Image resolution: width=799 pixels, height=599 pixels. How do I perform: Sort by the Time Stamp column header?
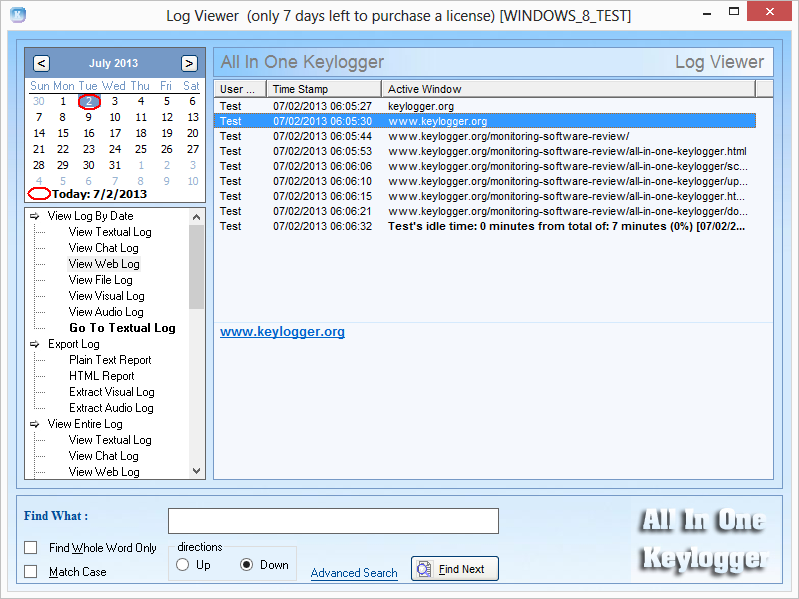tap(323, 89)
